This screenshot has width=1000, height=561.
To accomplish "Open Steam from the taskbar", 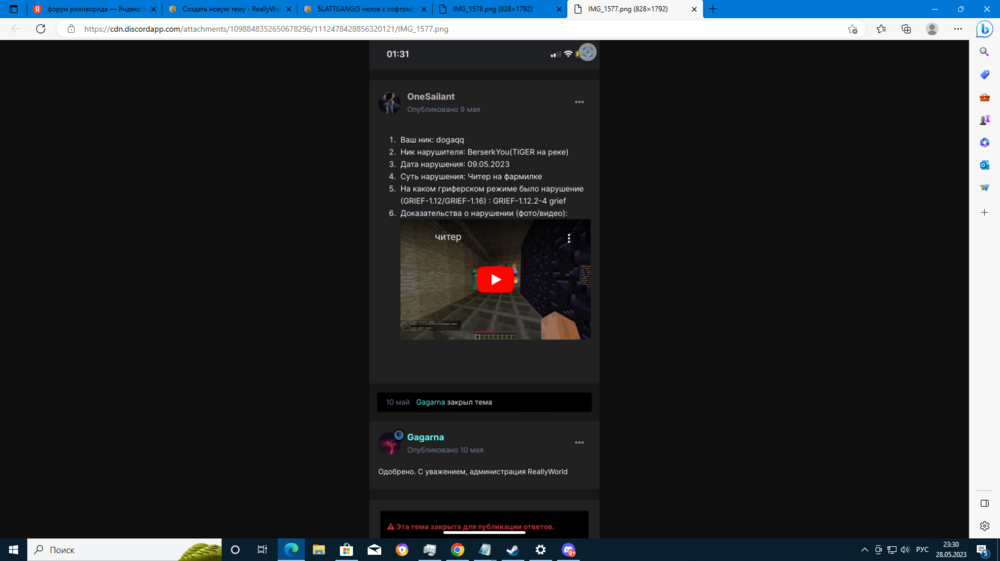I will click(x=513, y=550).
